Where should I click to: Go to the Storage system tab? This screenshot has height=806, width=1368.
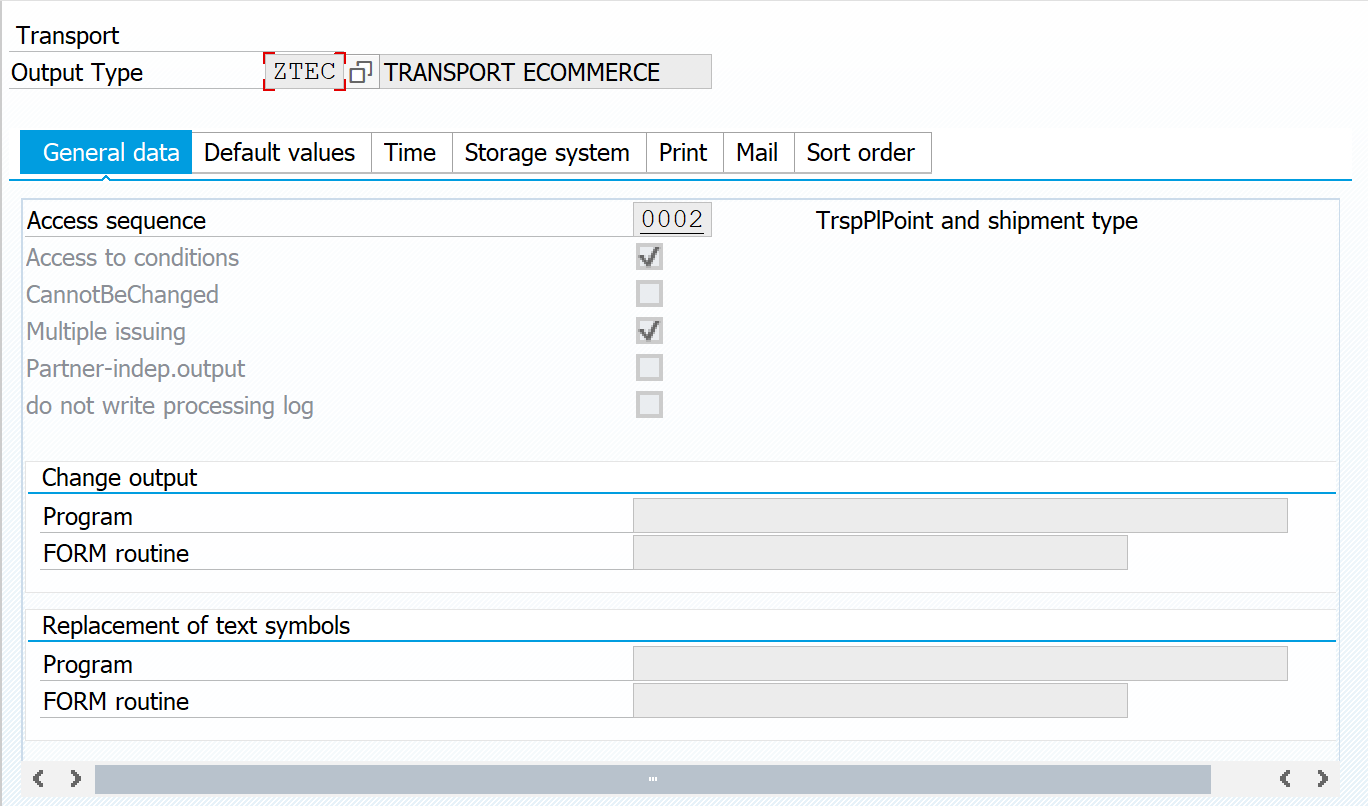547,153
